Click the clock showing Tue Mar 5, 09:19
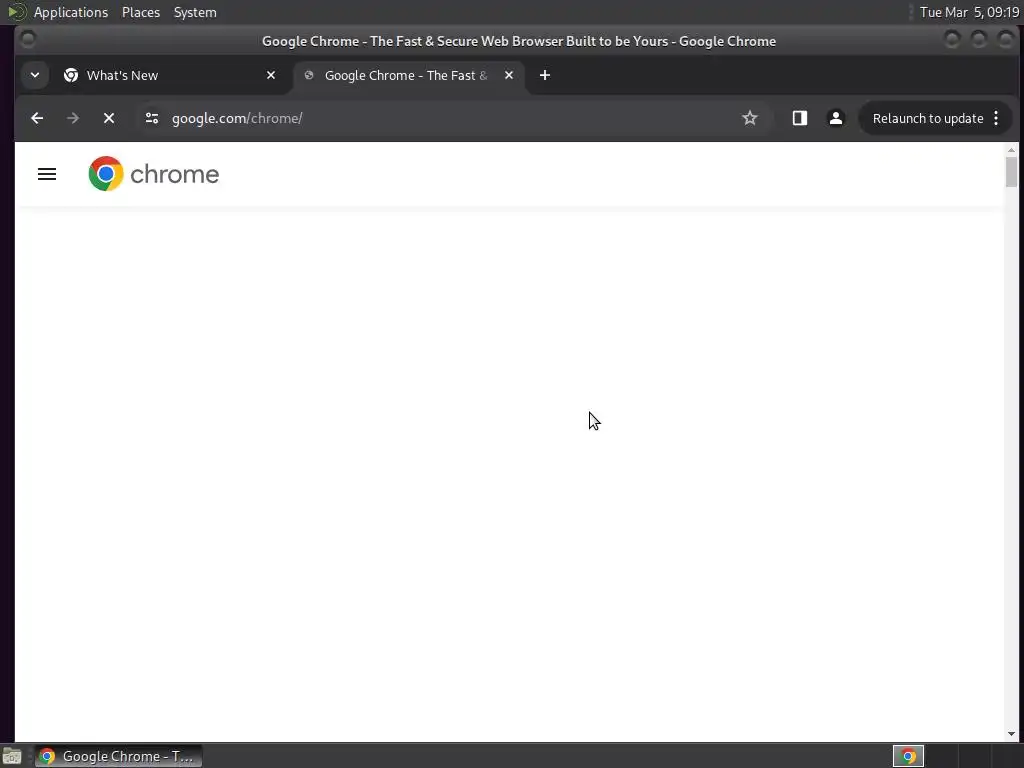 point(969,12)
